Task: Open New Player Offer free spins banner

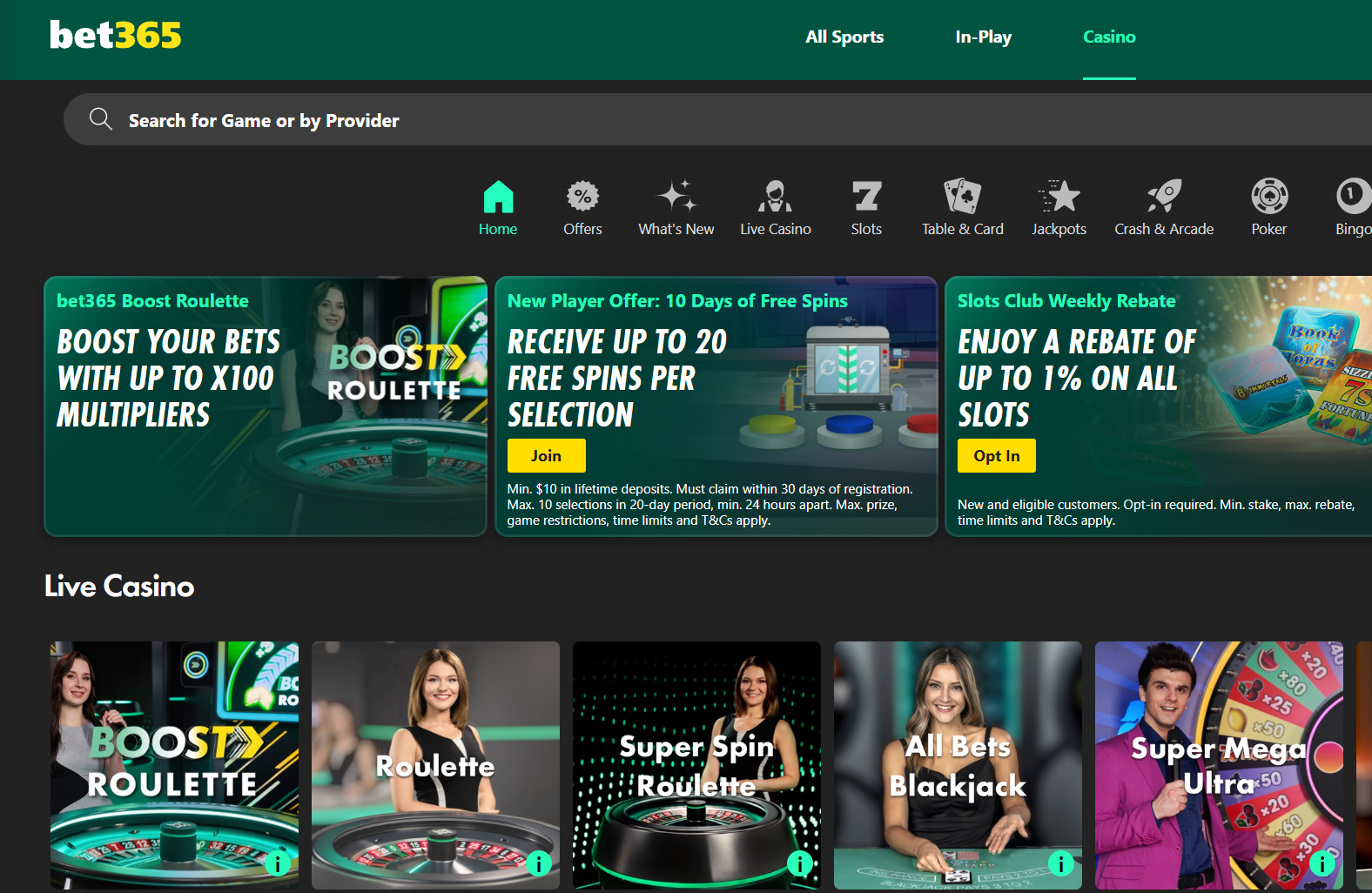Action: pyautogui.click(x=716, y=406)
